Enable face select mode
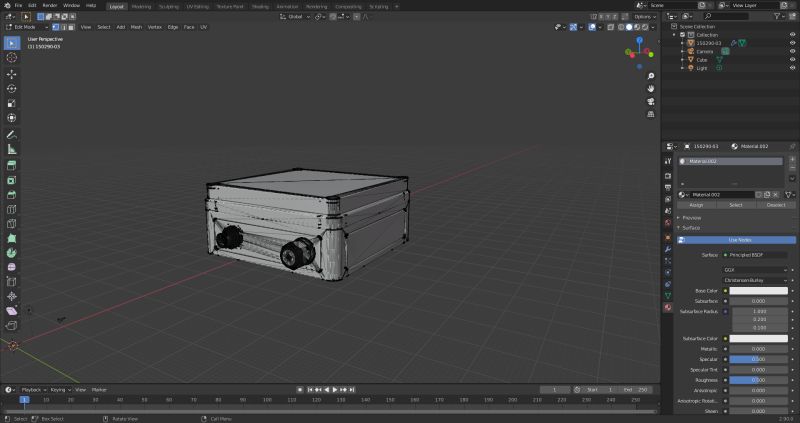This screenshot has height=423, width=800. tap(71, 27)
